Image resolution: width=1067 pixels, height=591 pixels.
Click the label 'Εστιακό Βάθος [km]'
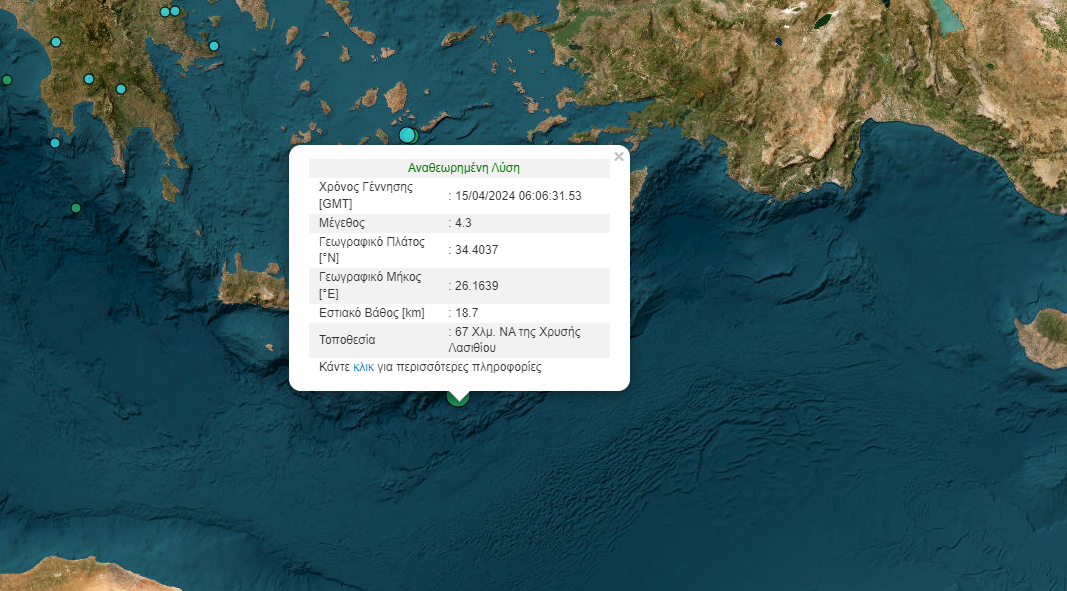pos(372,313)
